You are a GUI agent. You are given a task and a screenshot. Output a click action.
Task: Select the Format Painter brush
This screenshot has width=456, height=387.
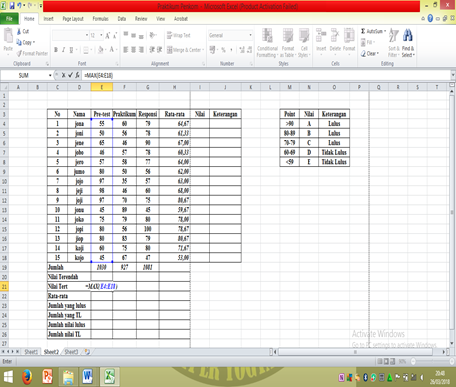19,53
